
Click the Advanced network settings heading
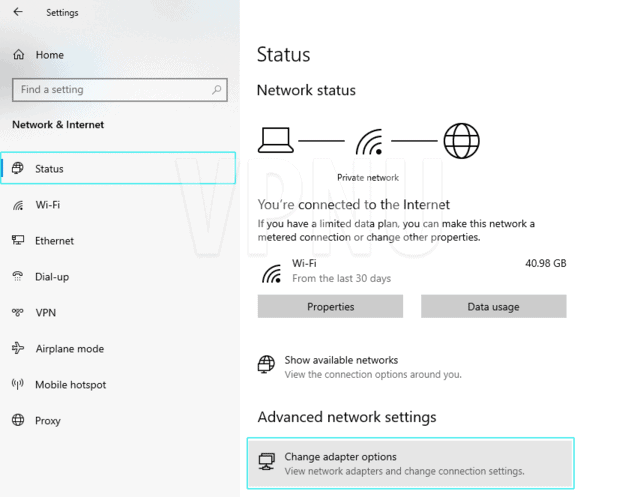point(347,417)
